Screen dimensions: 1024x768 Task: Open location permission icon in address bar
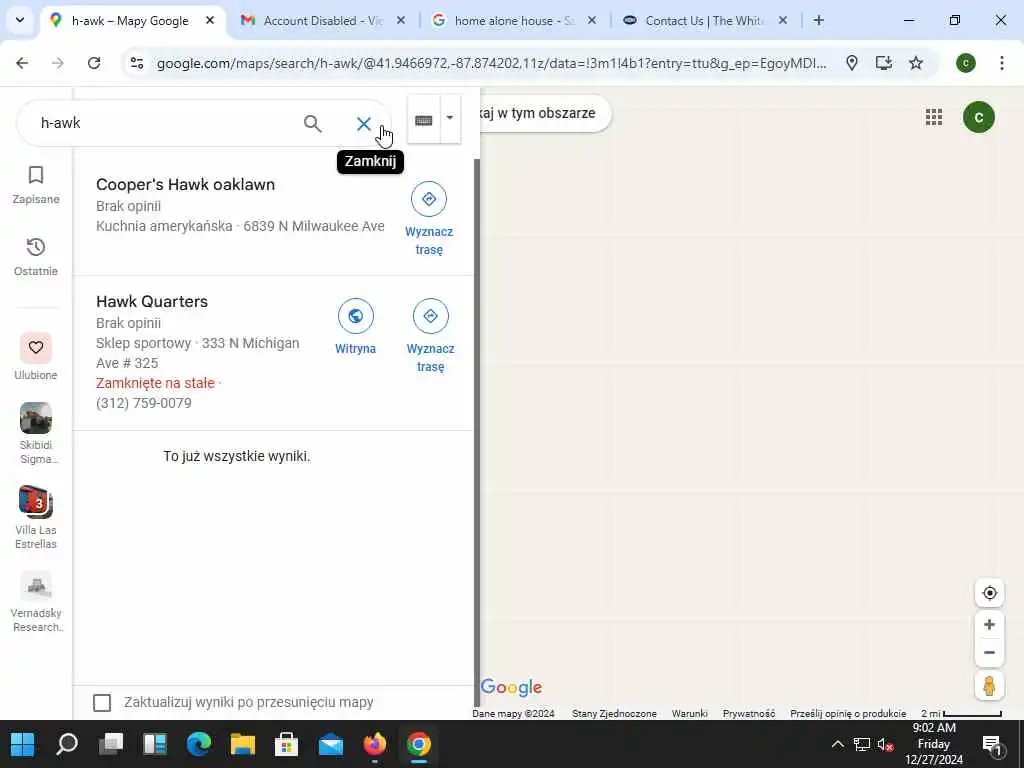point(852,63)
